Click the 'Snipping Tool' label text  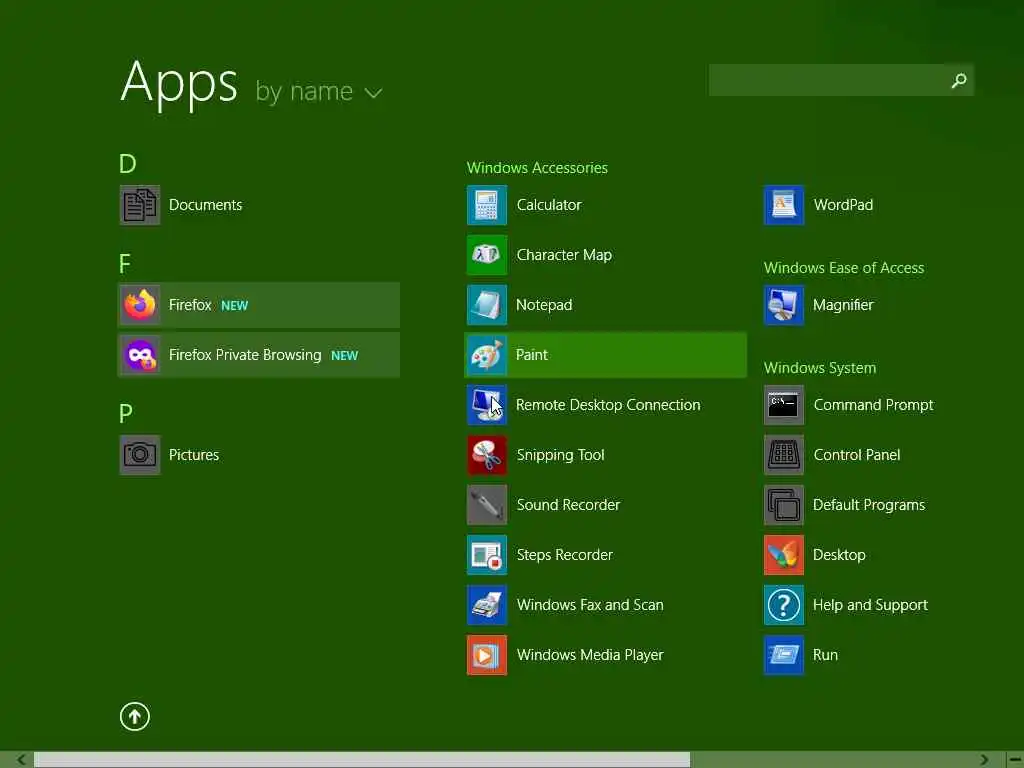560,455
